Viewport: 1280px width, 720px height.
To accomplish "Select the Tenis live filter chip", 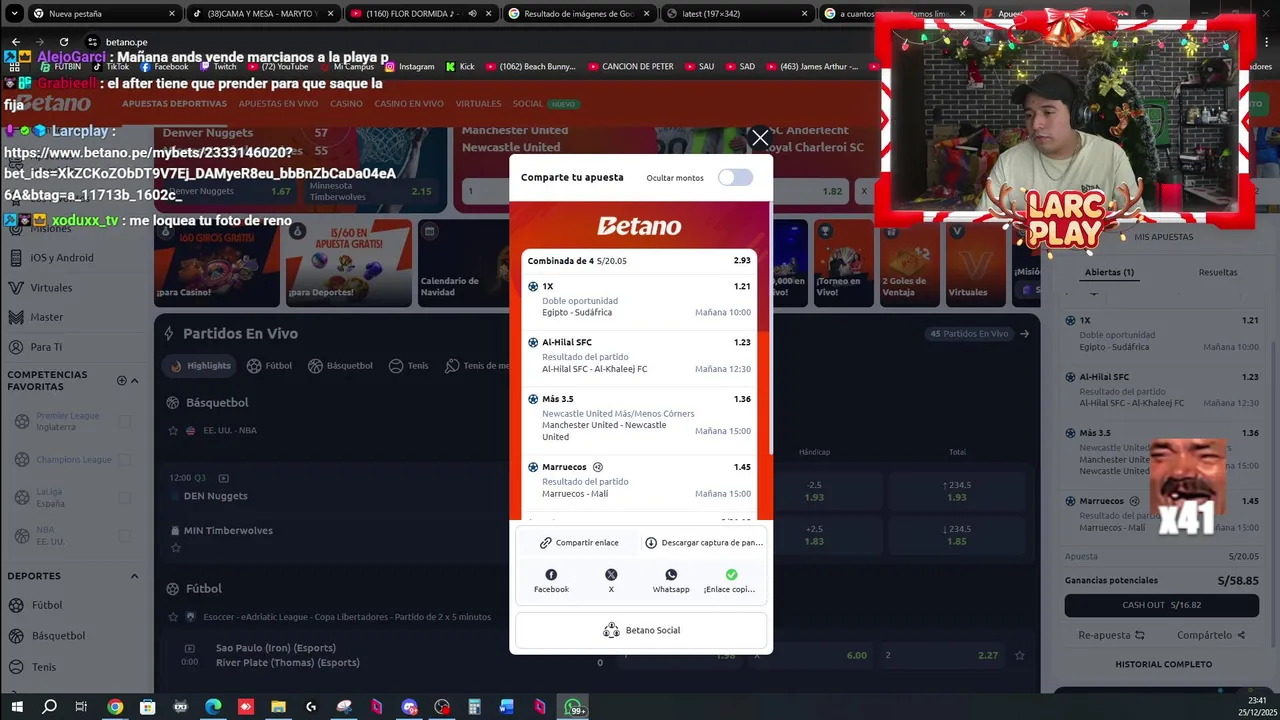I will (x=409, y=366).
